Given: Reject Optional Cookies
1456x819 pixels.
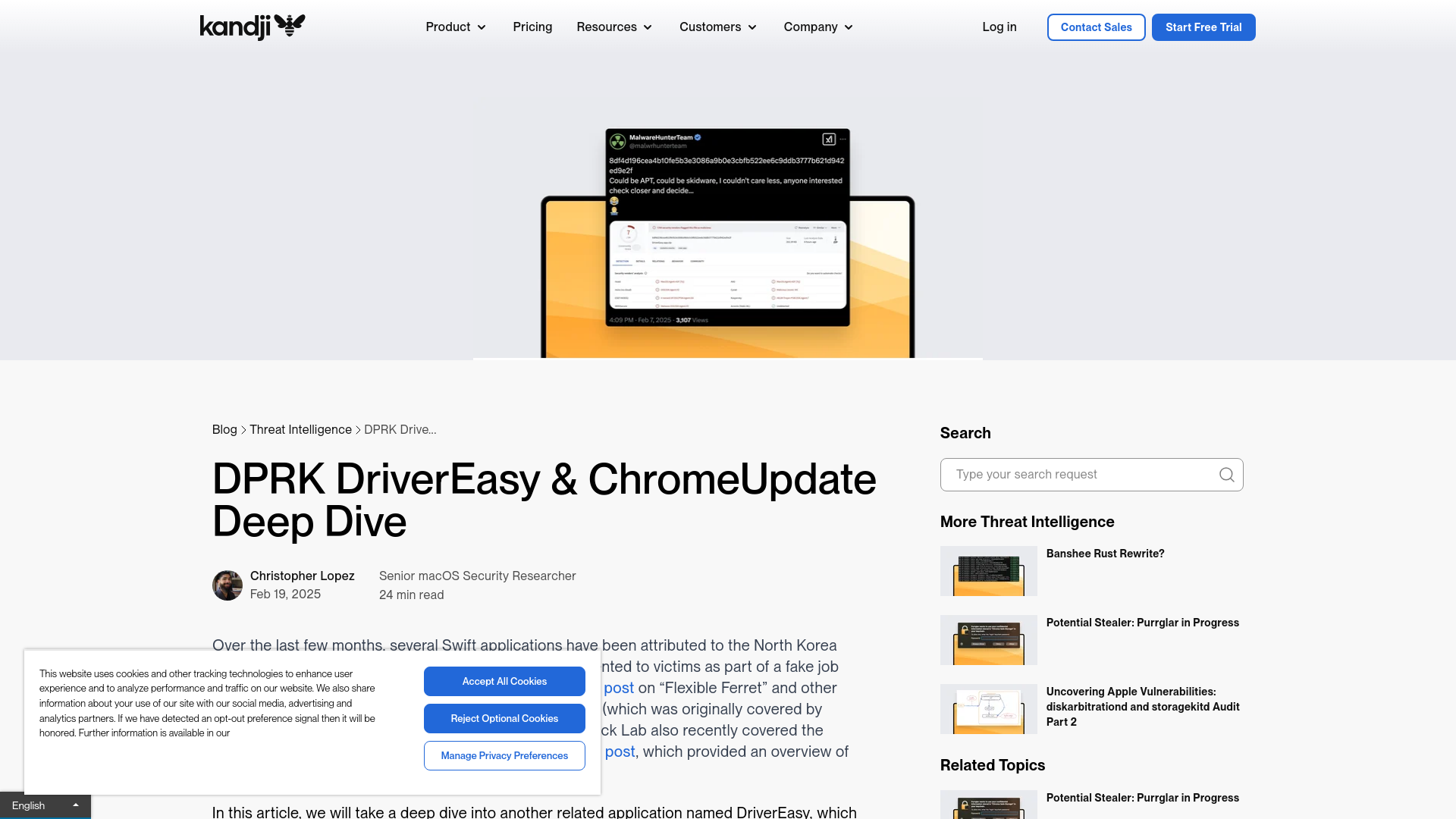Looking at the screenshot, I should (504, 718).
